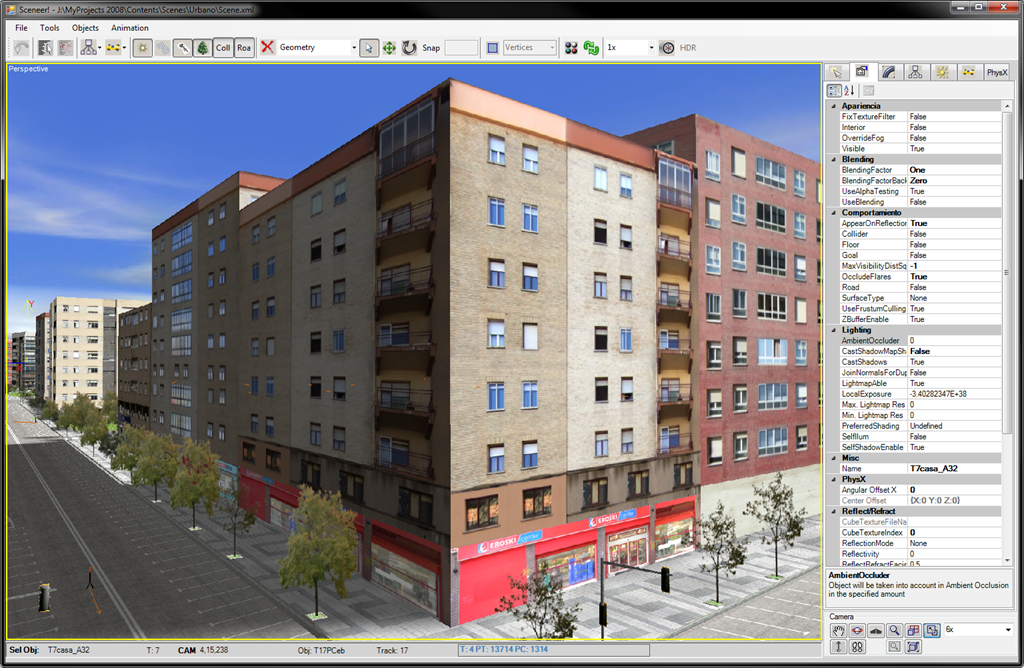Collapse the Blending category

click(834, 159)
